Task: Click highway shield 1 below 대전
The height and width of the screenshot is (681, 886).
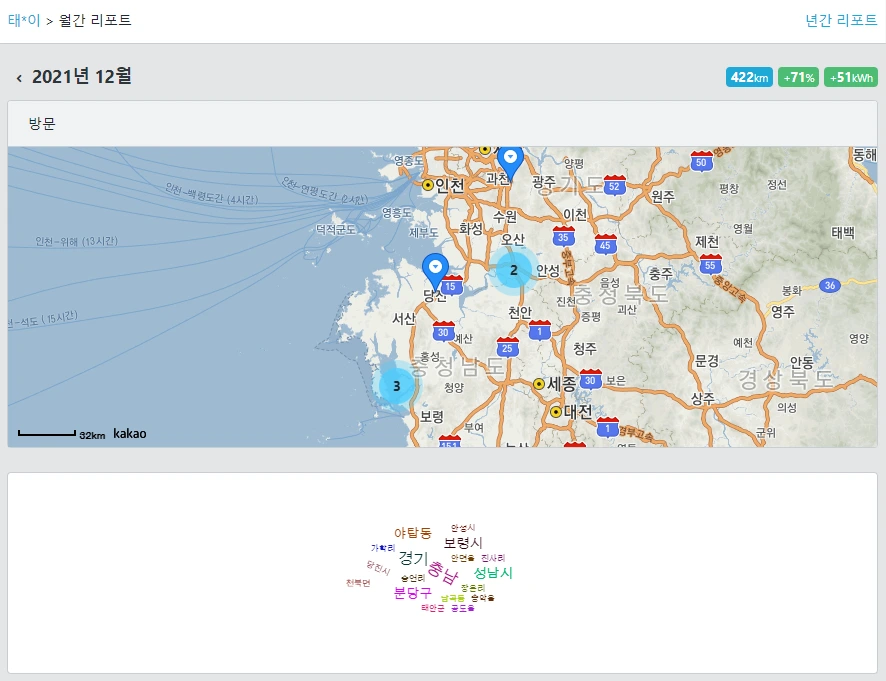Action: 608,427
